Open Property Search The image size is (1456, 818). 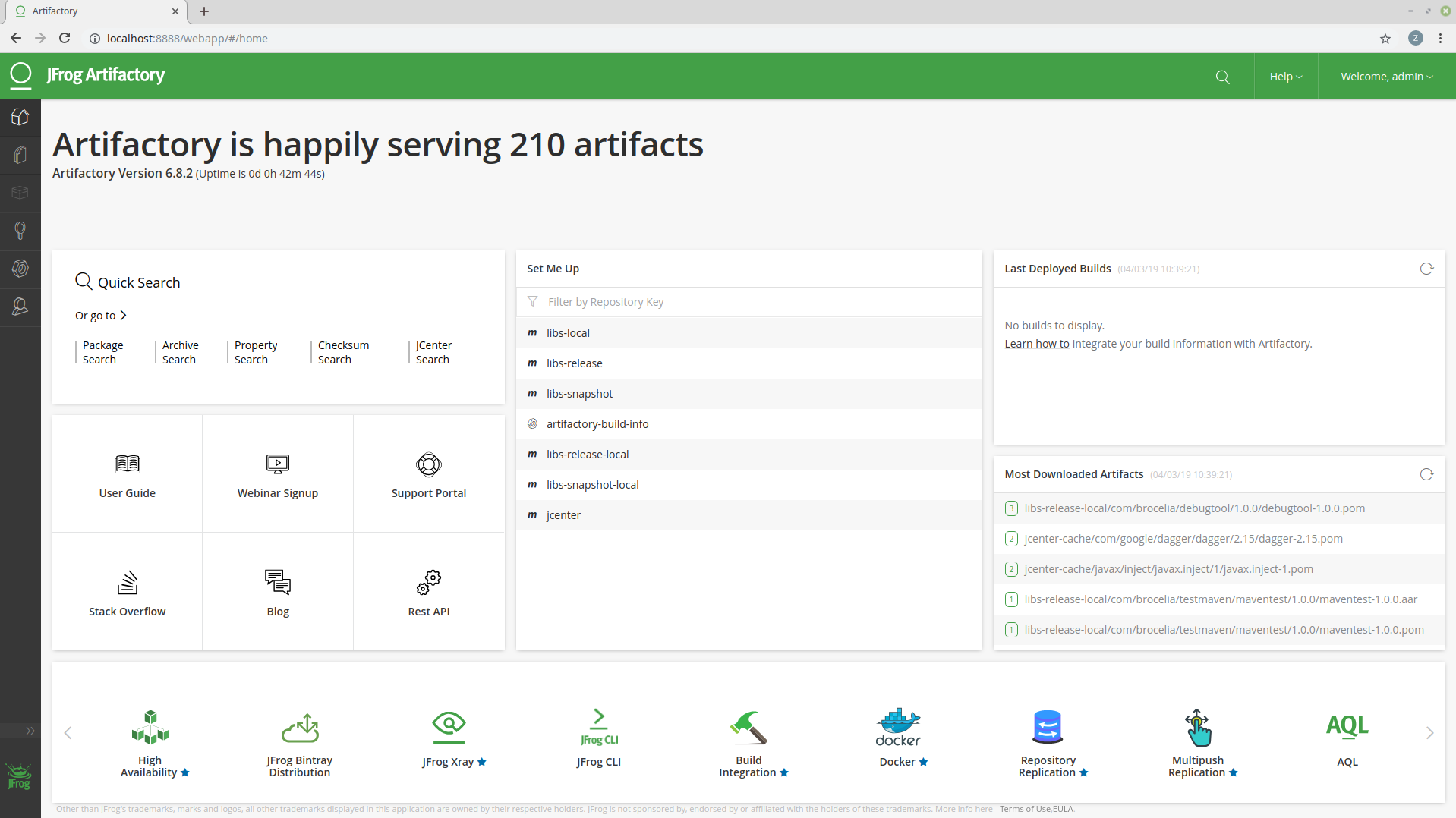pyautogui.click(x=256, y=352)
